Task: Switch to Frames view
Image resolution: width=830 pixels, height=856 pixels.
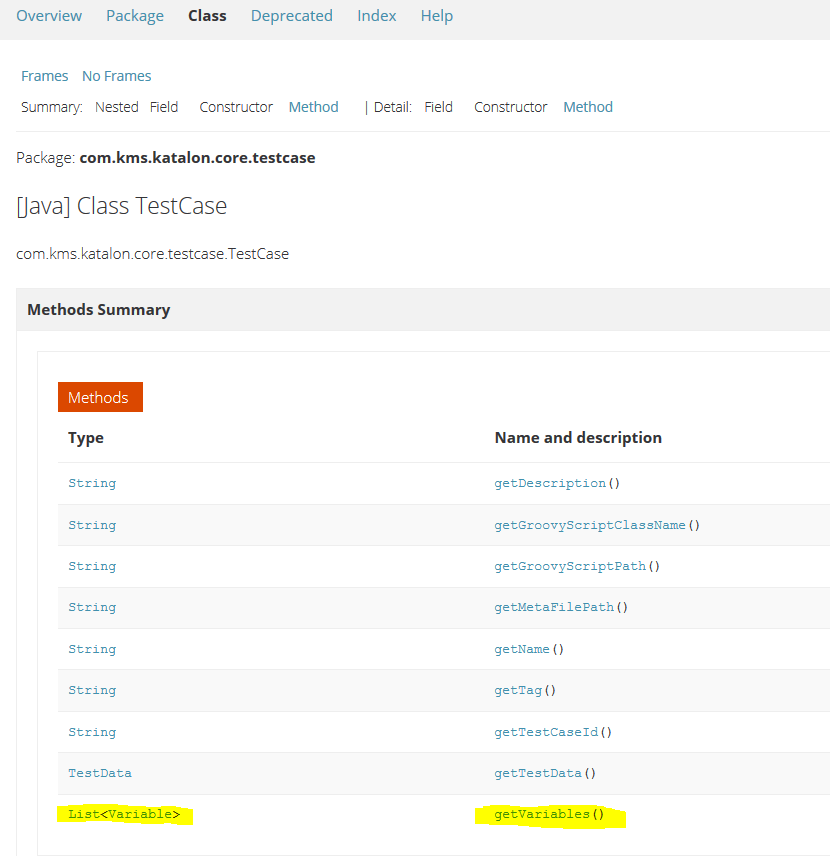Action: pos(45,76)
